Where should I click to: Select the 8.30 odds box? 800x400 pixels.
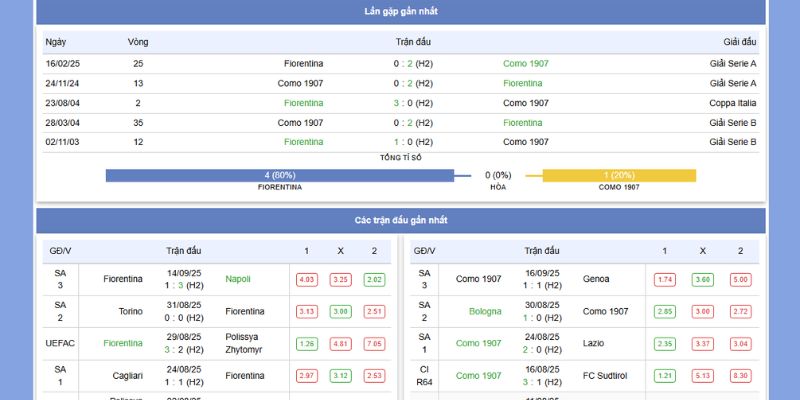740,376
